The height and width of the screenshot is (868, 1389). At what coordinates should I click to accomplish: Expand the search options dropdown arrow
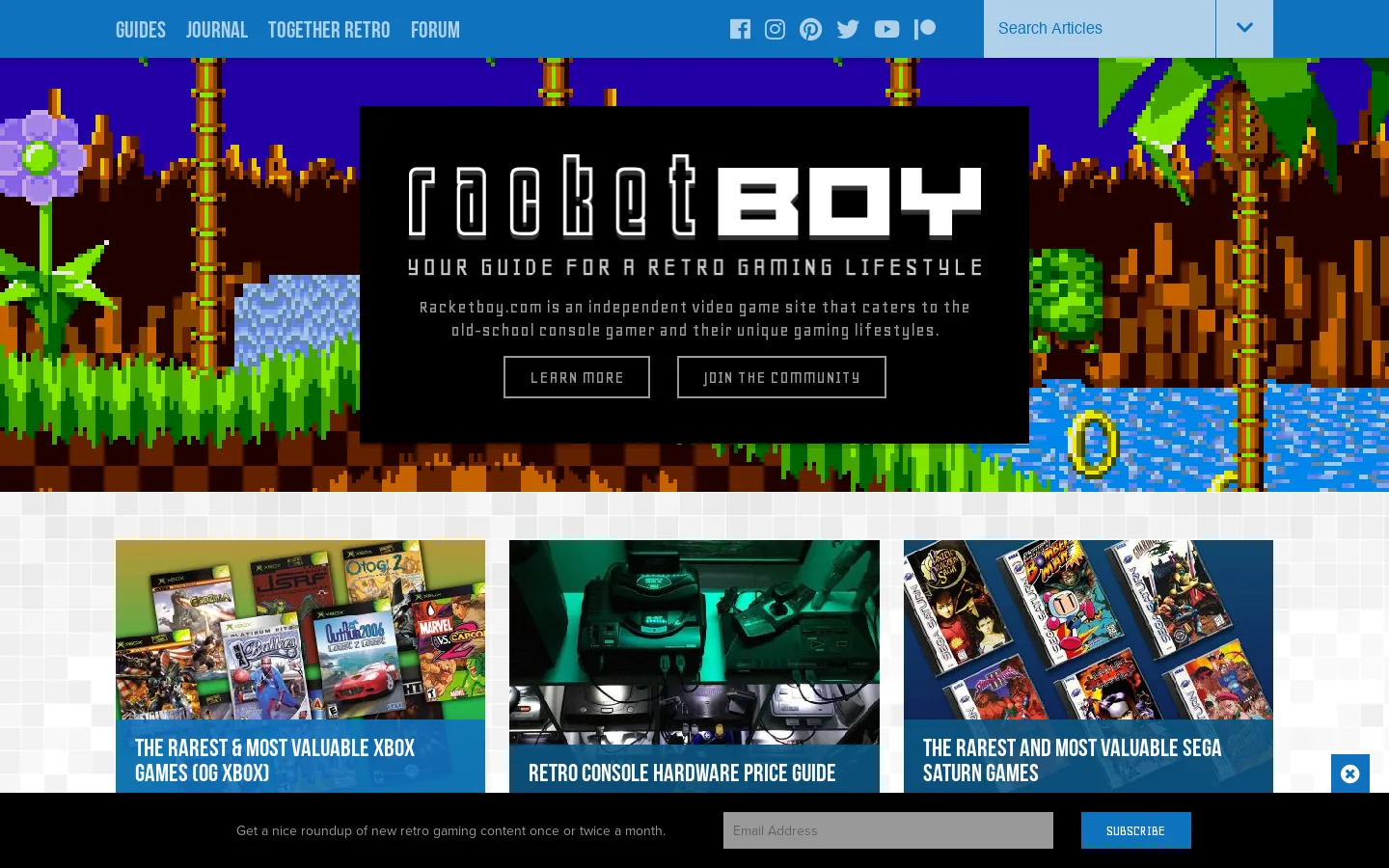point(1244,28)
